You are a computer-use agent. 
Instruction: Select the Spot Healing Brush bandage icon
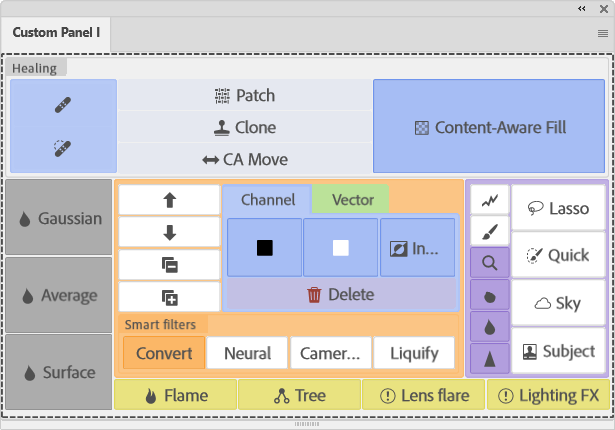point(63,105)
